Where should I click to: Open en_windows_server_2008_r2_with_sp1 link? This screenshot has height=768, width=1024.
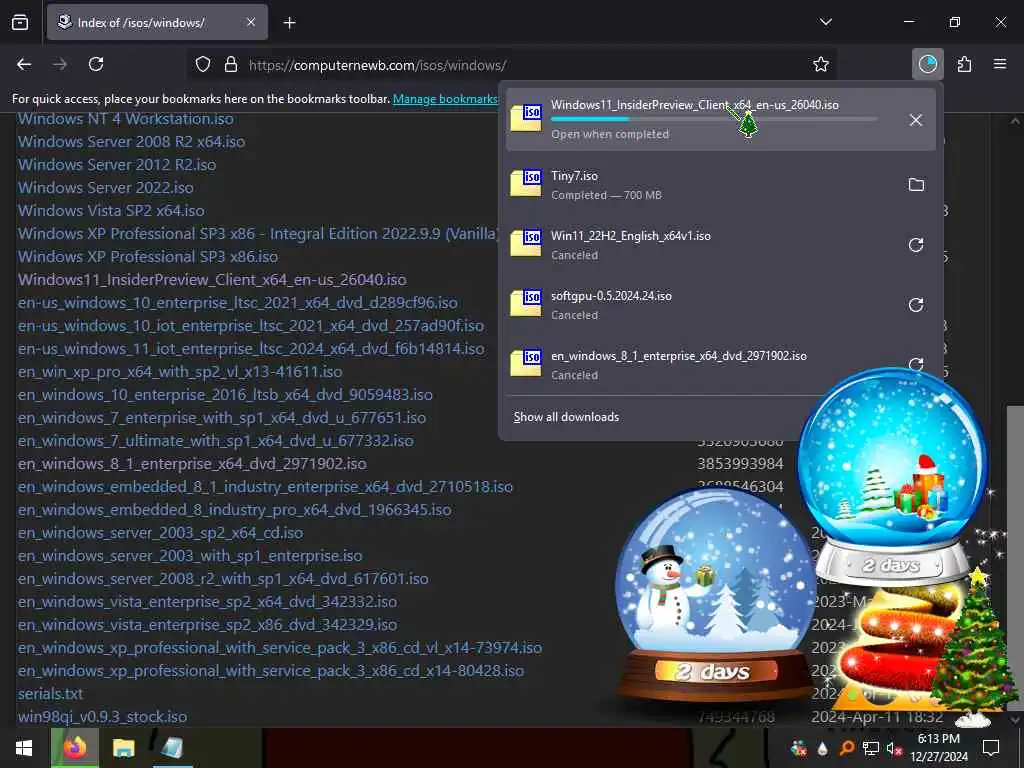pos(223,579)
